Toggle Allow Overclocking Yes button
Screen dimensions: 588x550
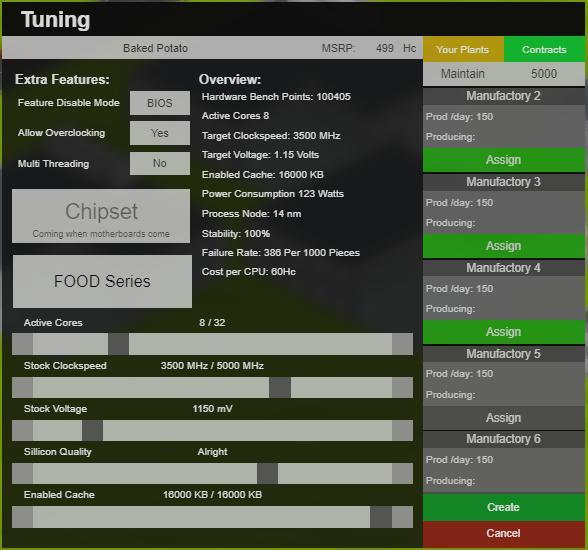pos(160,133)
